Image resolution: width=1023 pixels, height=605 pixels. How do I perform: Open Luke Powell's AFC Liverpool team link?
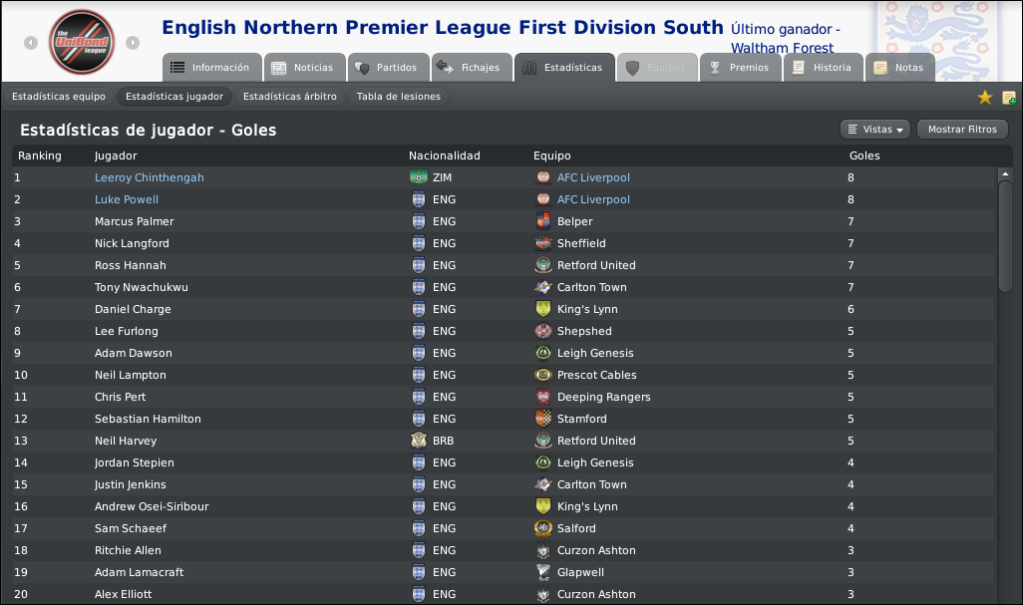[x=593, y=199]
